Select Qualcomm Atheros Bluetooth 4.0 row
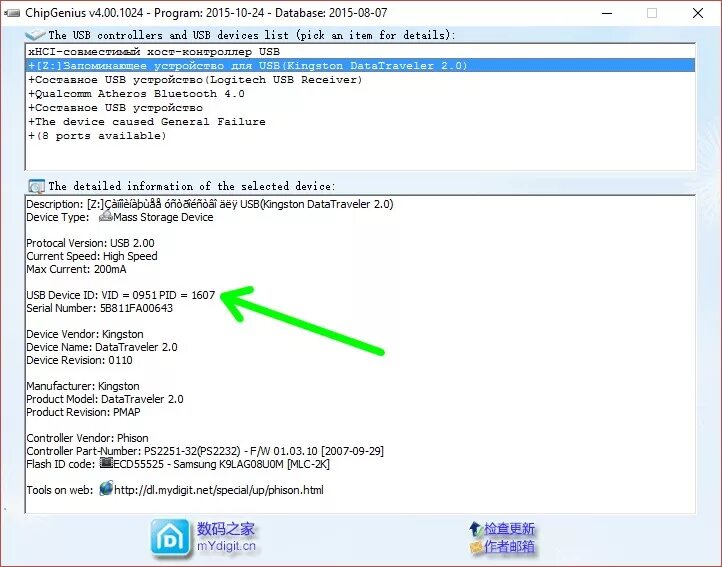 (360, 94)
